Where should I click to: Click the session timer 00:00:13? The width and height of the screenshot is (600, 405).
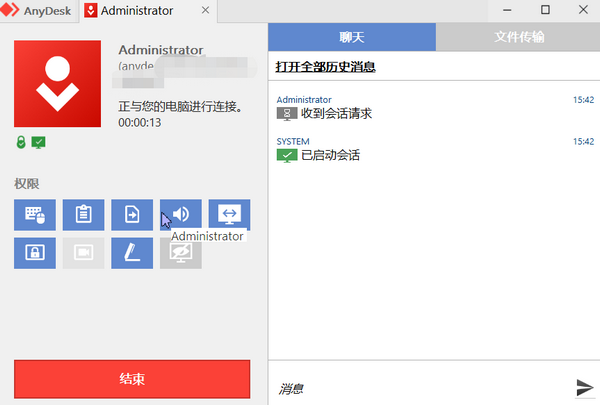[x=140, y=122]
